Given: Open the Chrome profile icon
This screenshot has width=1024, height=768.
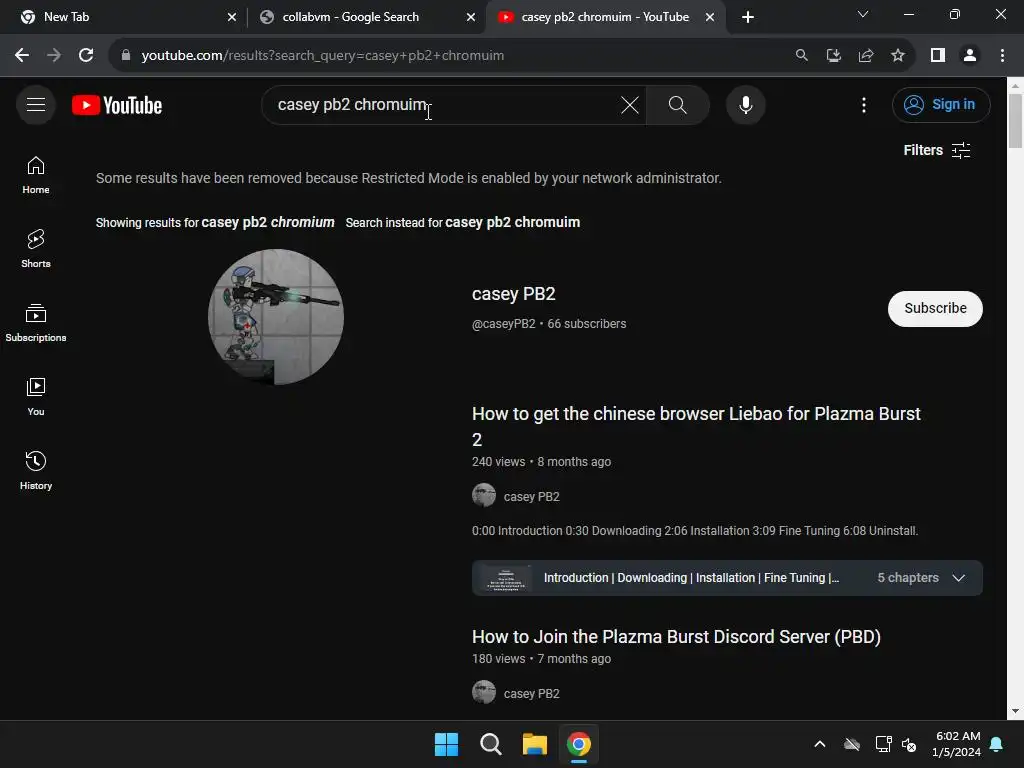Looking at the screenshot, I should 970,56.
